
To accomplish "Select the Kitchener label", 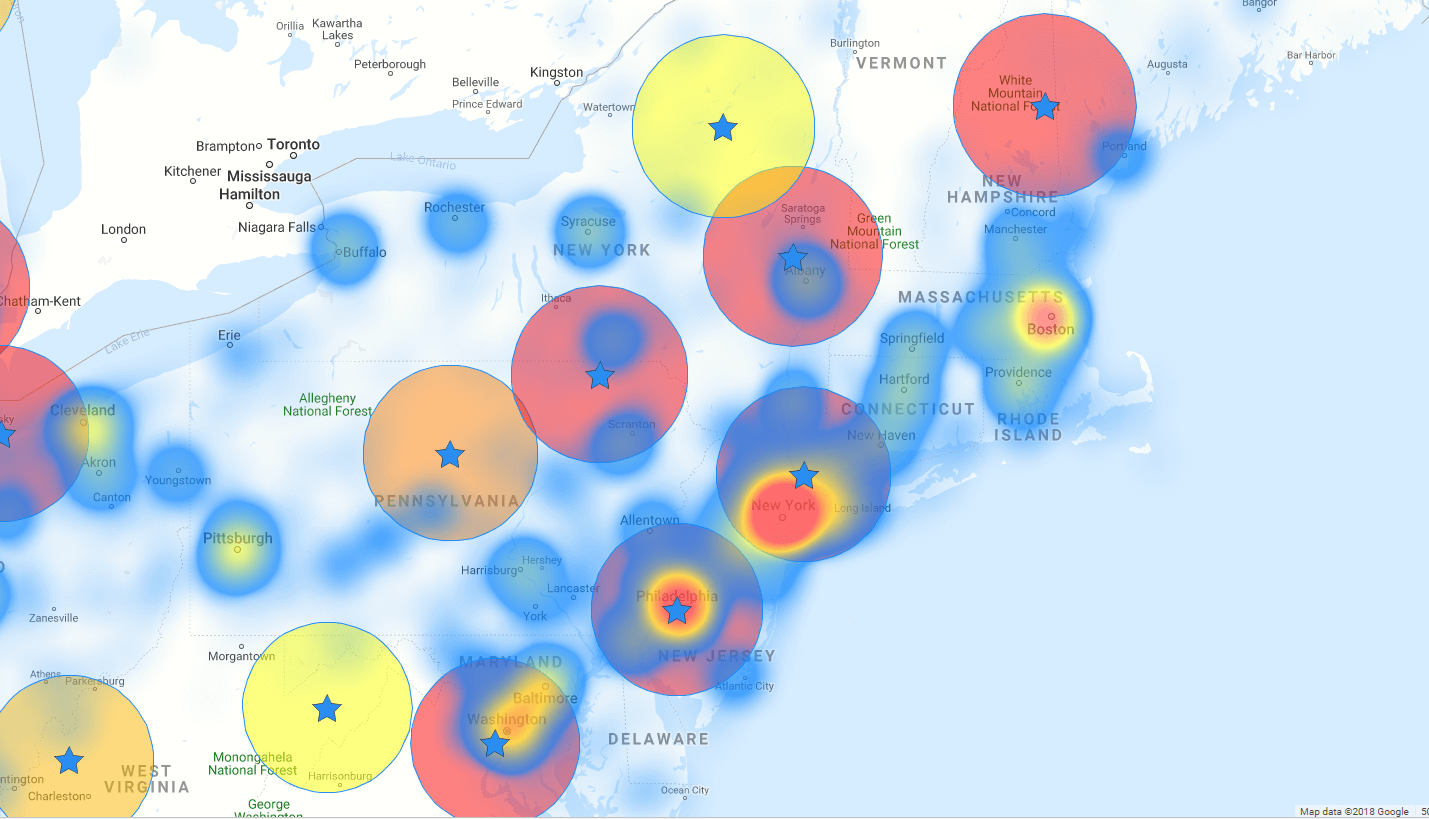I will tap(192, 171).
